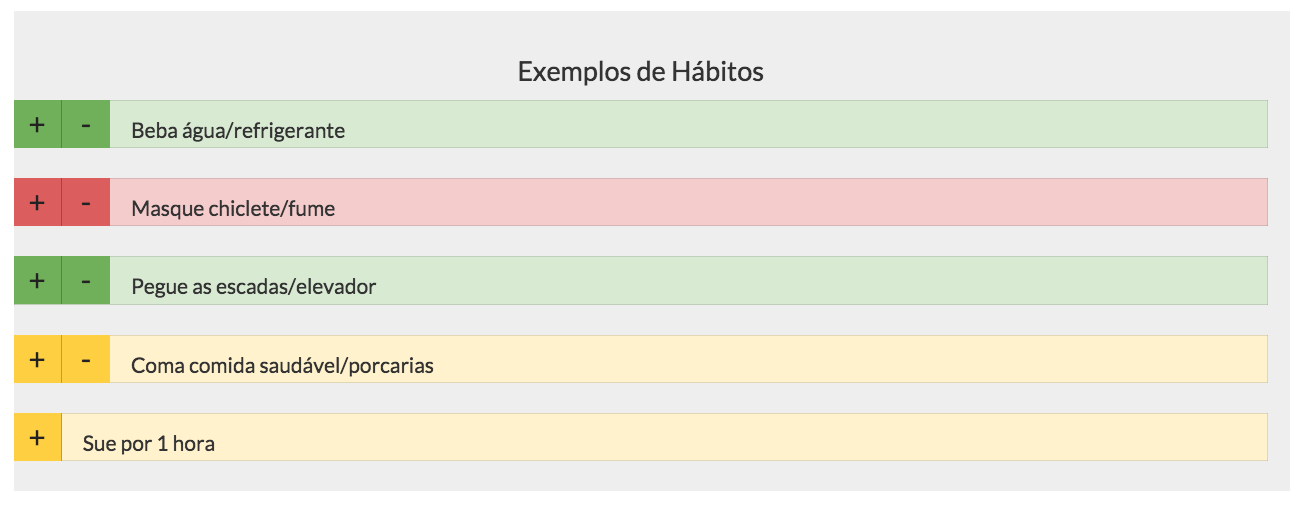Select the Beba água/refrigerante habit text
Screen dimensions: 1304x513
238,130
